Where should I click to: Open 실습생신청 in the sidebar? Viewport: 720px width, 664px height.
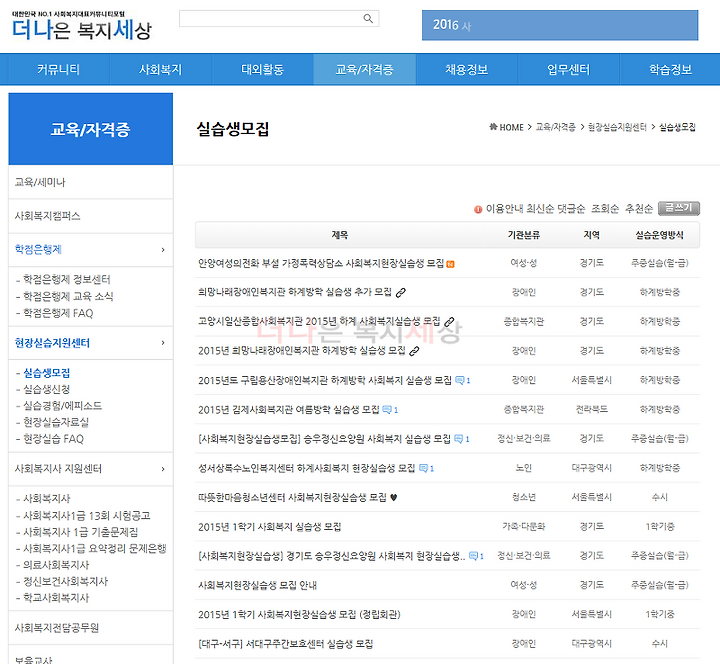(x=46, y=389)
